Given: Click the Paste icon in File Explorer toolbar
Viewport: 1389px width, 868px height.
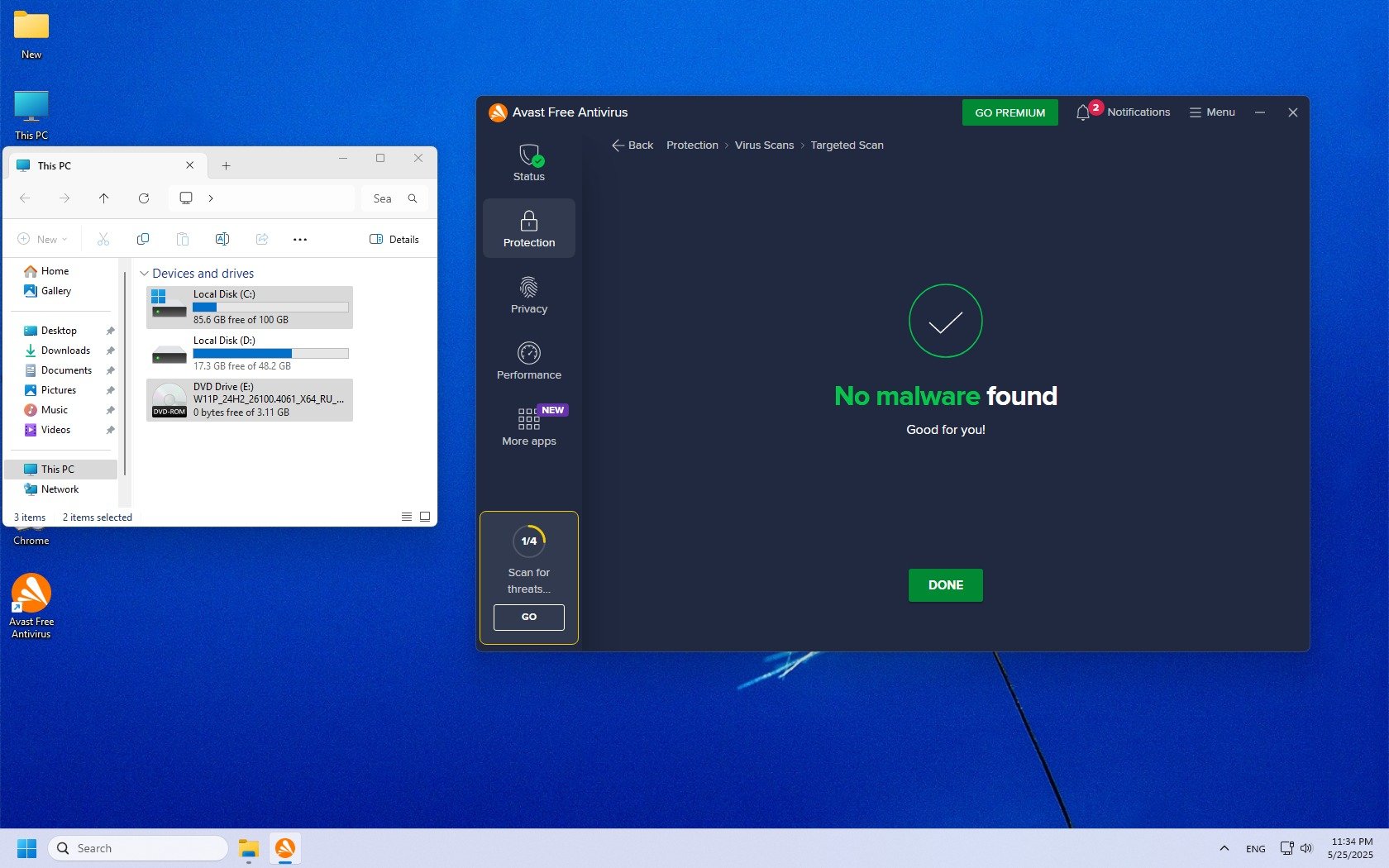Looking at the screenshot, I should coord(183,240).
